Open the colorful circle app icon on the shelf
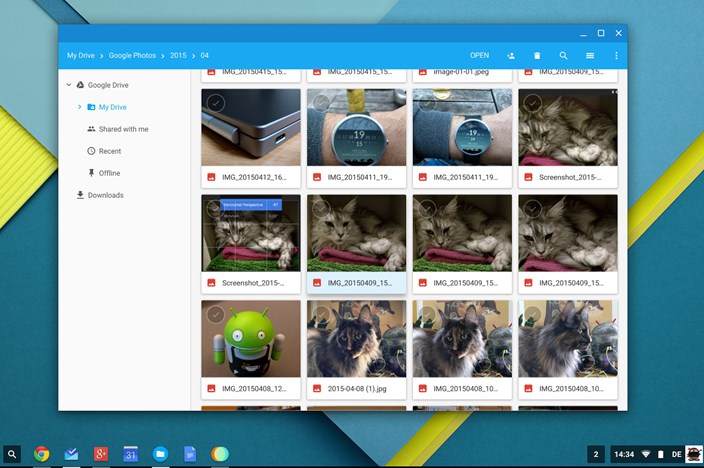 pos(220,454)
